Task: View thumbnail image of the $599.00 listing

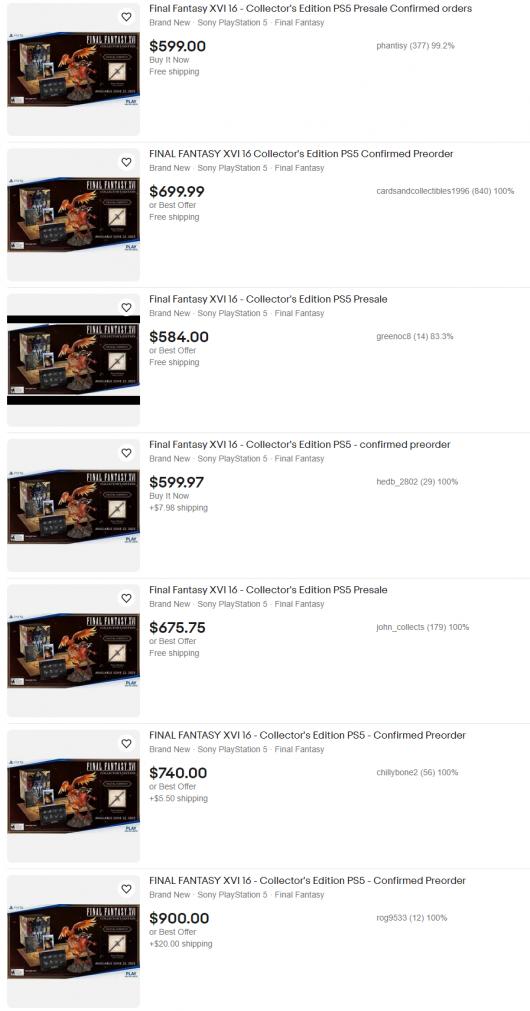Action: tap(74, 69)
